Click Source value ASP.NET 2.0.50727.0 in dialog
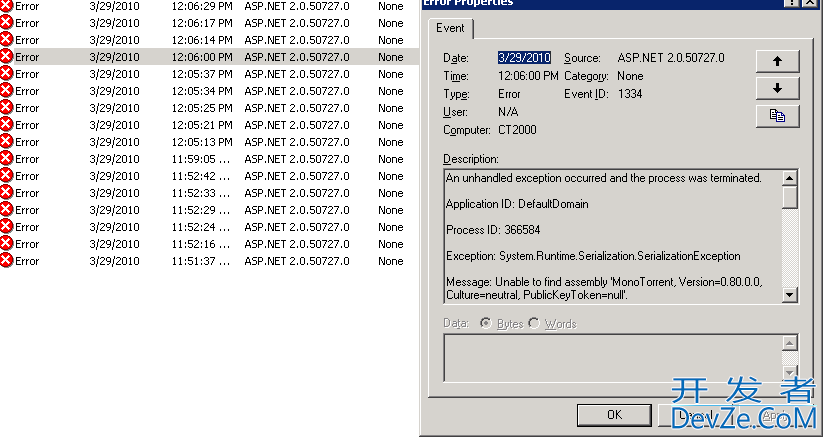Image resolution: width=827 pixels, height=440 pixels. point(671,58)
